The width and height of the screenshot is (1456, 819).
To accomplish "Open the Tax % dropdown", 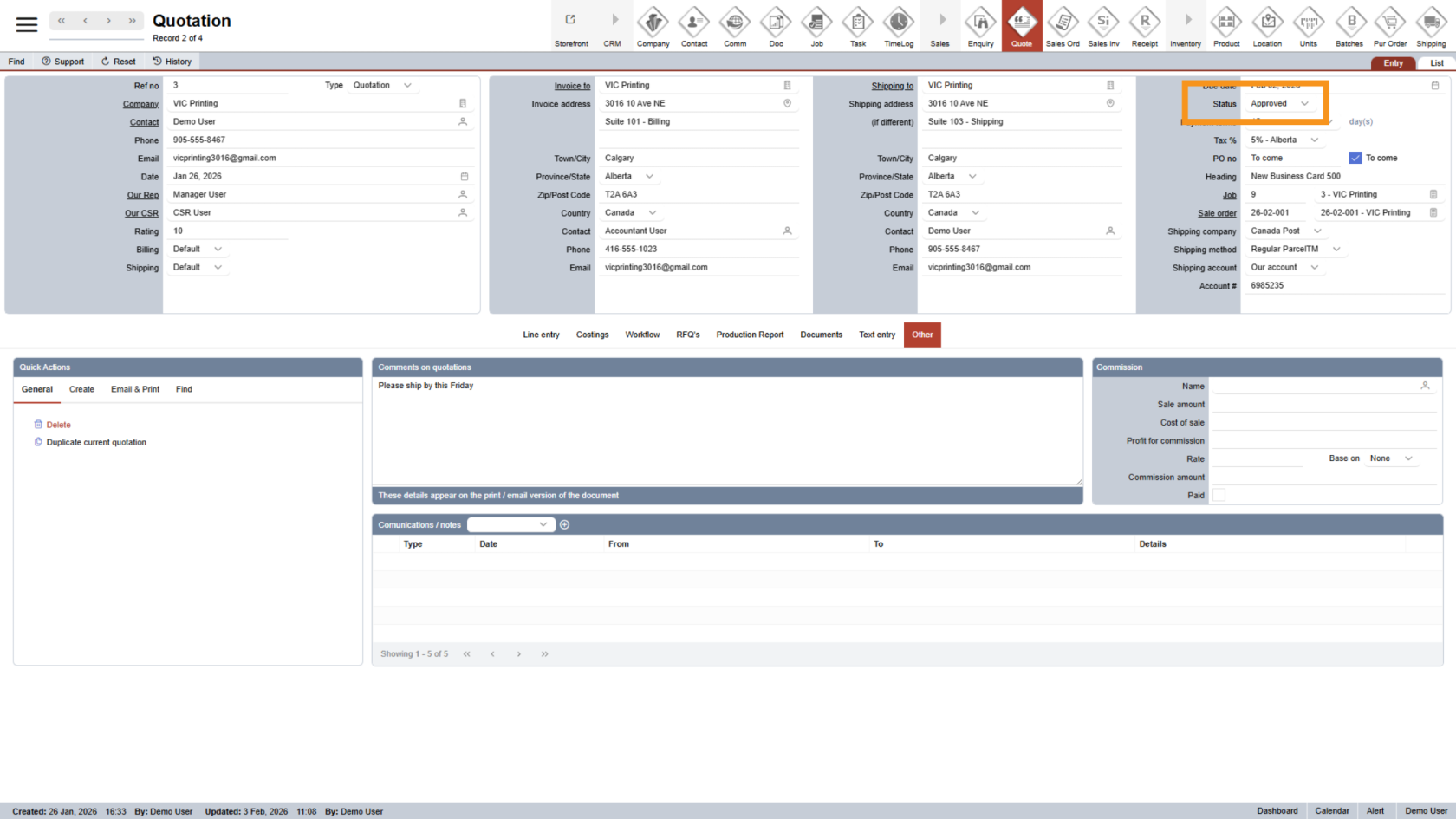I will click(x=1284, y=140).
